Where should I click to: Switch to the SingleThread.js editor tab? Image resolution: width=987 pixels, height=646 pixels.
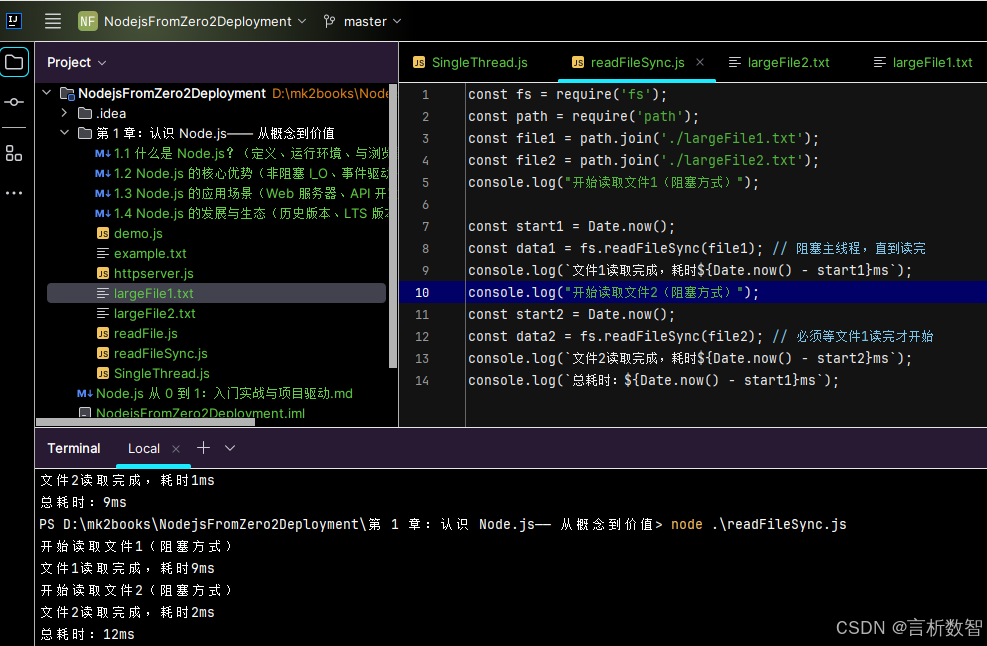click(x=470, y=62)
